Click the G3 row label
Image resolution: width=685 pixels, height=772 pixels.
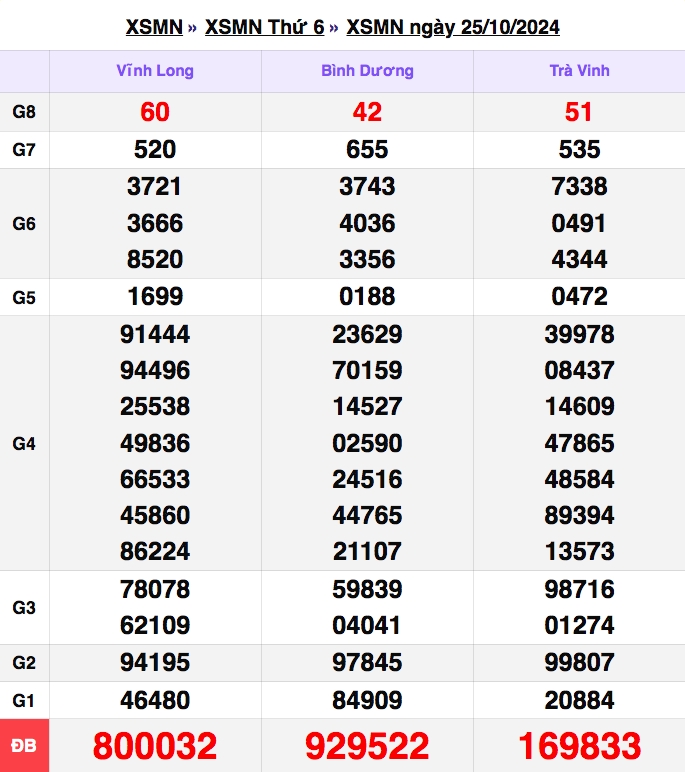pos(24,608)
